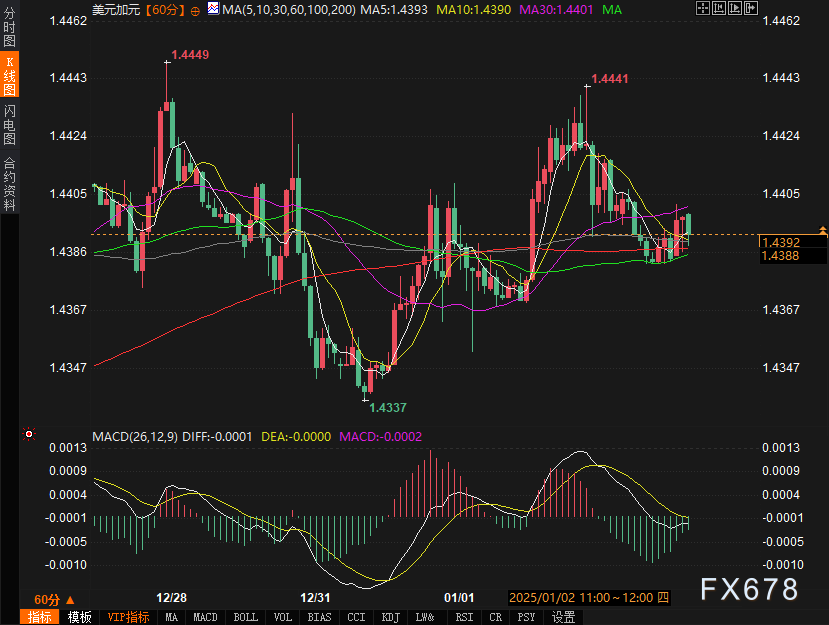Click the orange arrow marker at current price

click(x=823, y=230)
